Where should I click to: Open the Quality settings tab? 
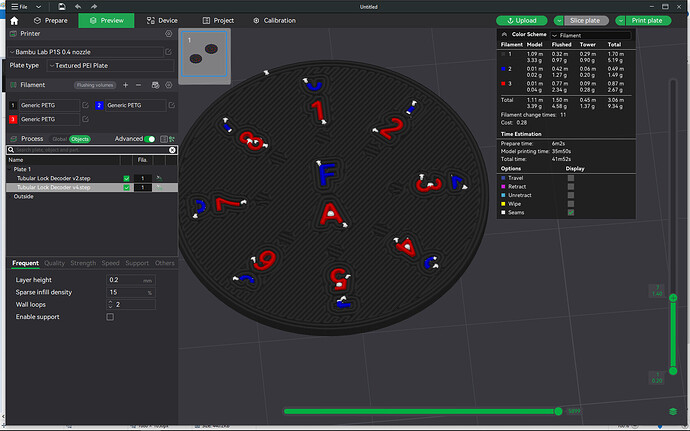pos(55,263)
